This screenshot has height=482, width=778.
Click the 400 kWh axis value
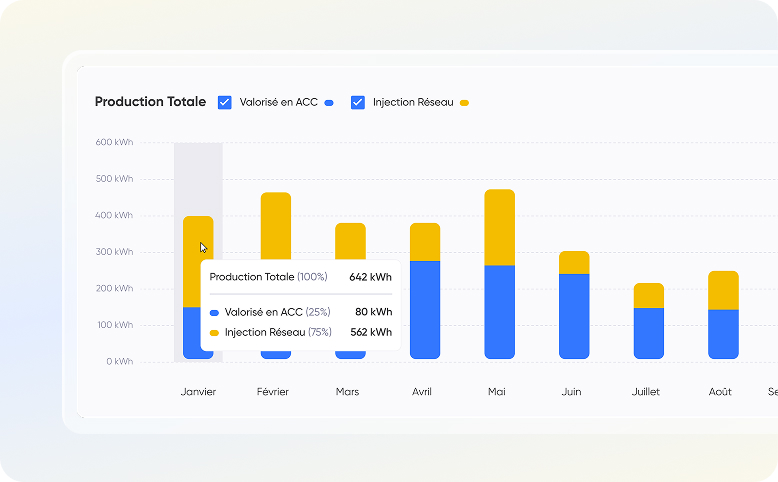tap(114, 215)
